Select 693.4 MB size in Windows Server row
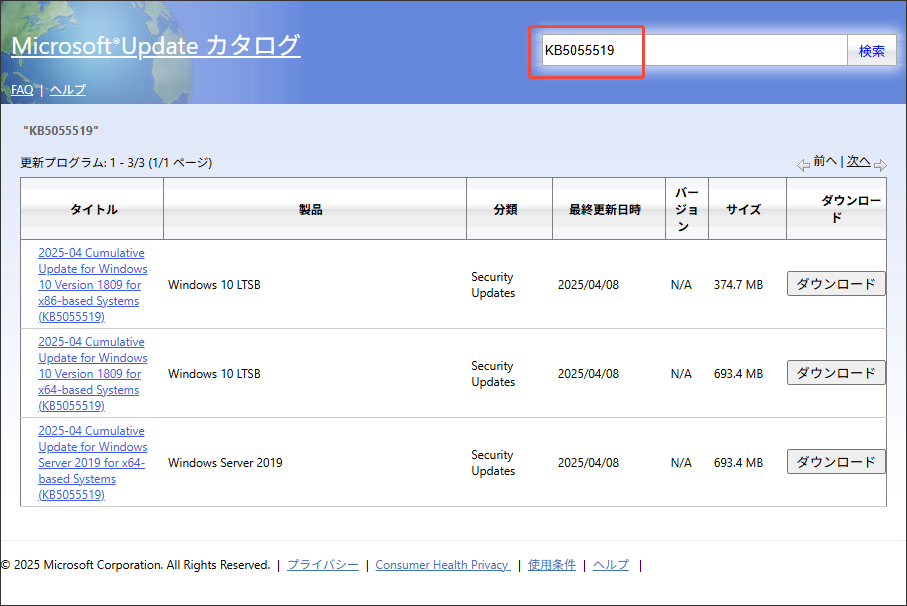 pyautogui.click(x=738, y=463)
